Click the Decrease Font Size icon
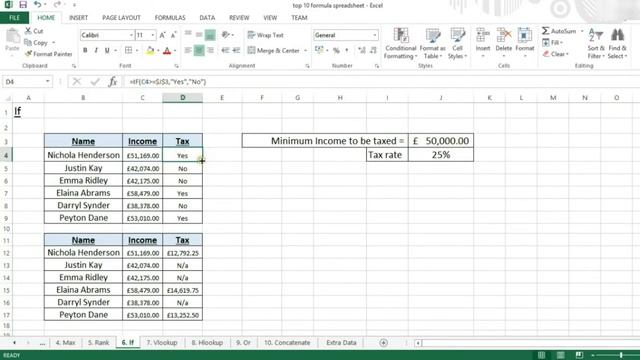The height and width of the screenshot is (360, 640). pos(173,35)
